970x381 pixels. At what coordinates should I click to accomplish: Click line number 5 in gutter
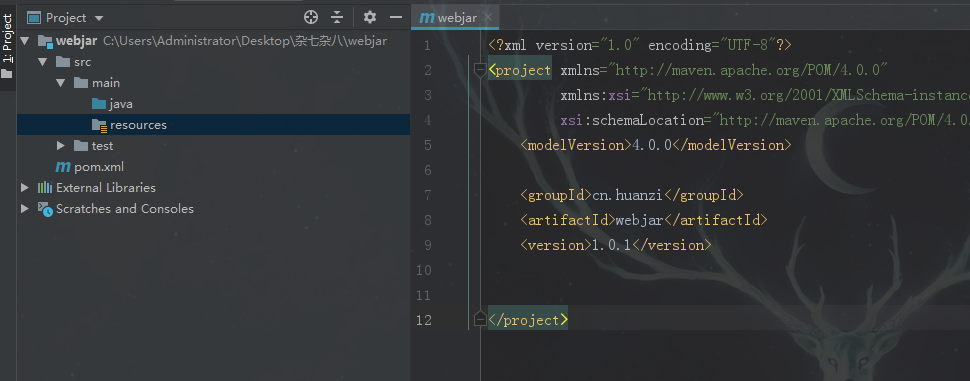[427, 145]
